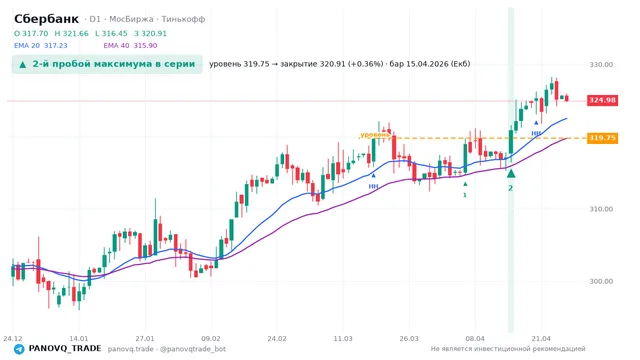
Task: Click the blue HH label under March candles
Action: point(373,187)
